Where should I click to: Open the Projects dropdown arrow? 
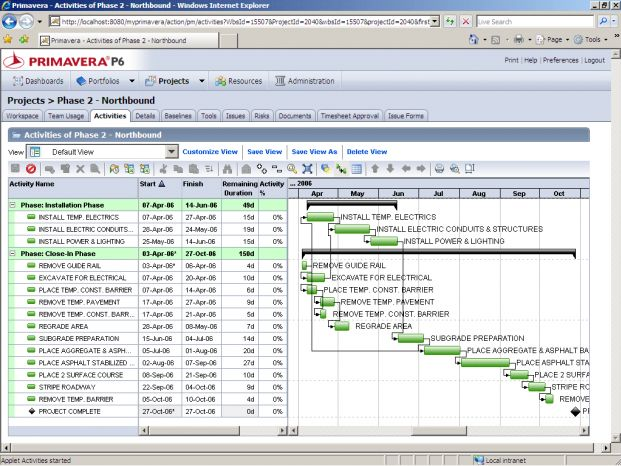(202, 81)
